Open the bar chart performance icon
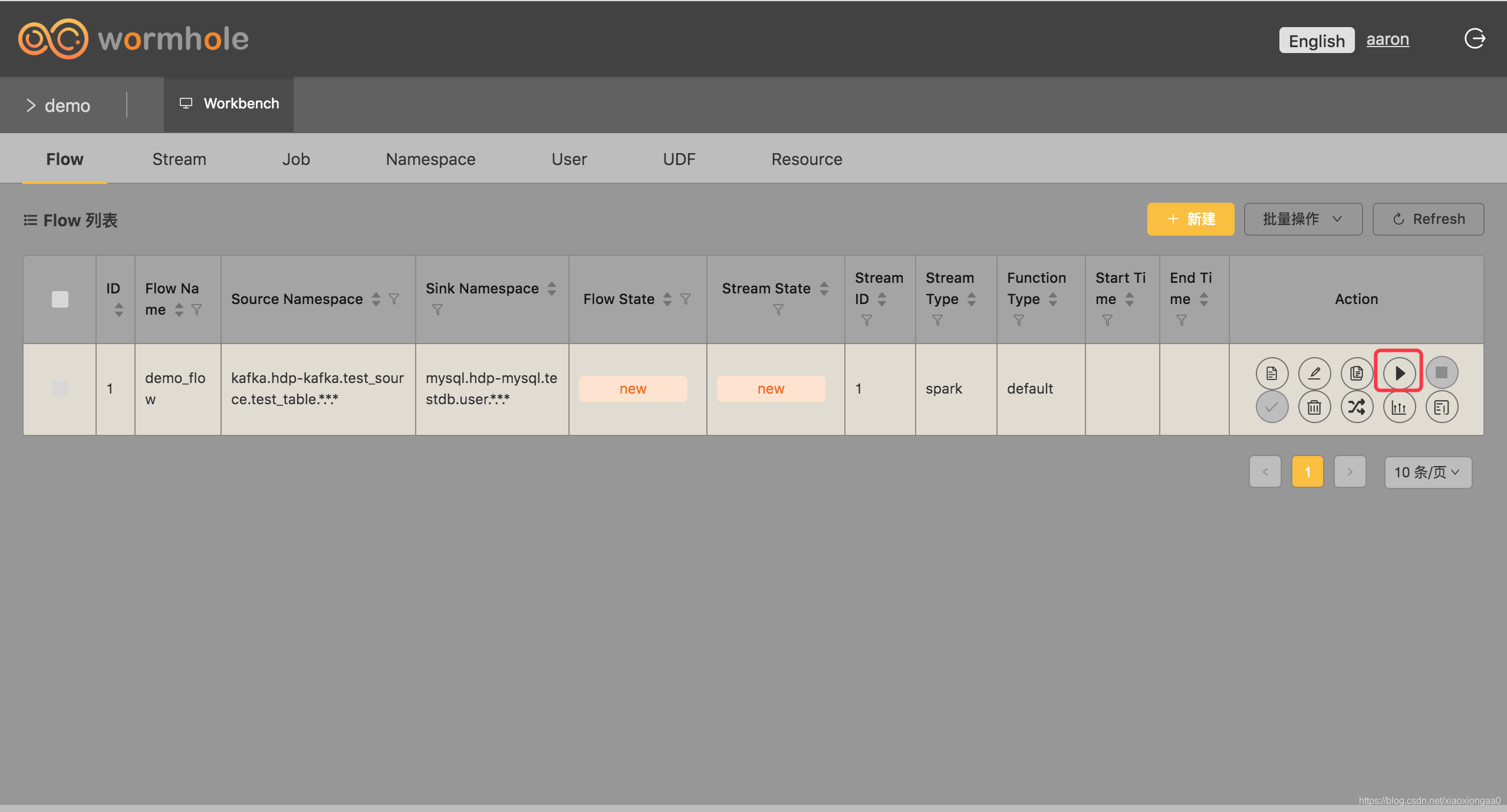 click(1399, 407)
